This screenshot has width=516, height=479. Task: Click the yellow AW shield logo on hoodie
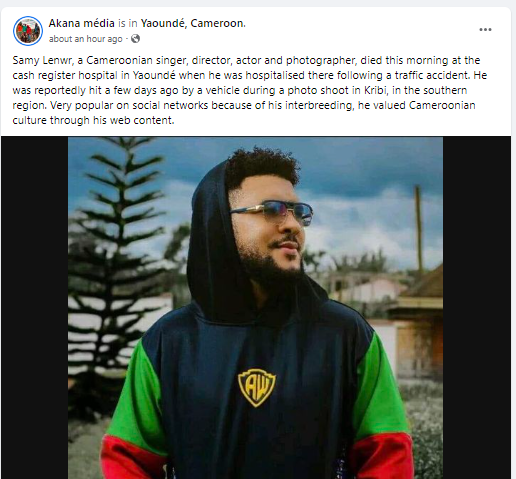[x=257, y=387]
